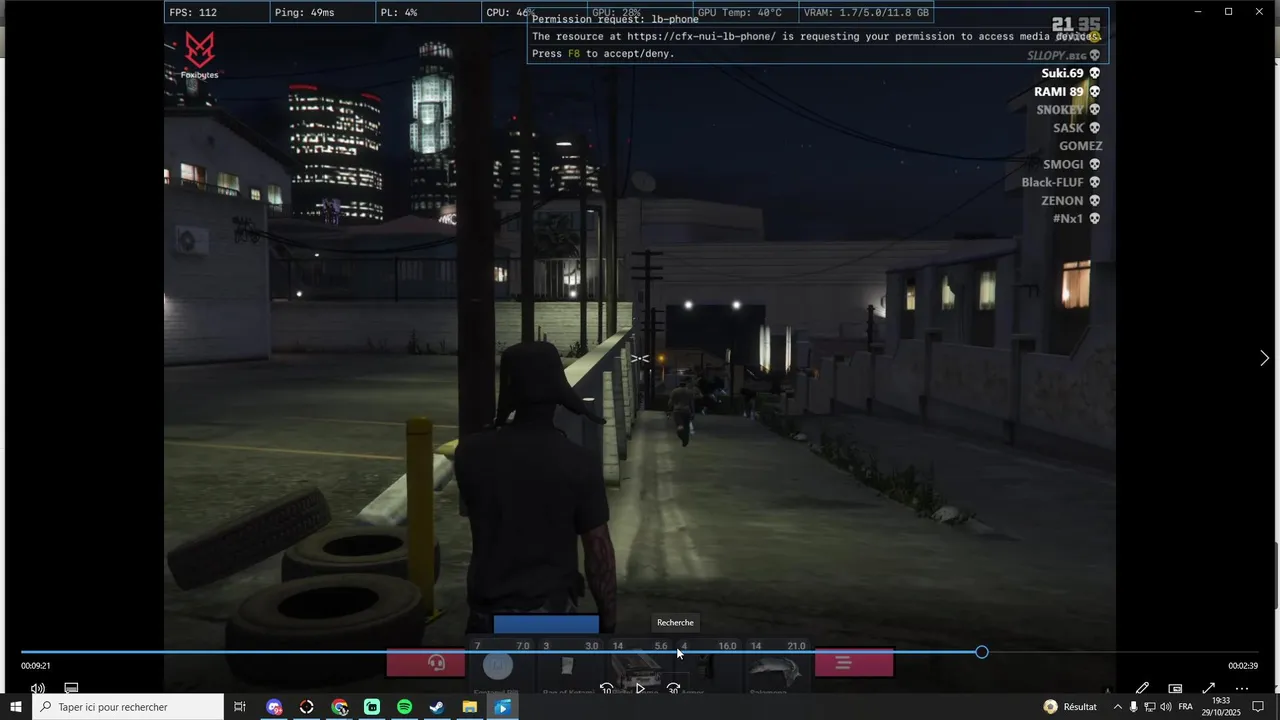Open the pencil edit tools

tap(1142, 689)
